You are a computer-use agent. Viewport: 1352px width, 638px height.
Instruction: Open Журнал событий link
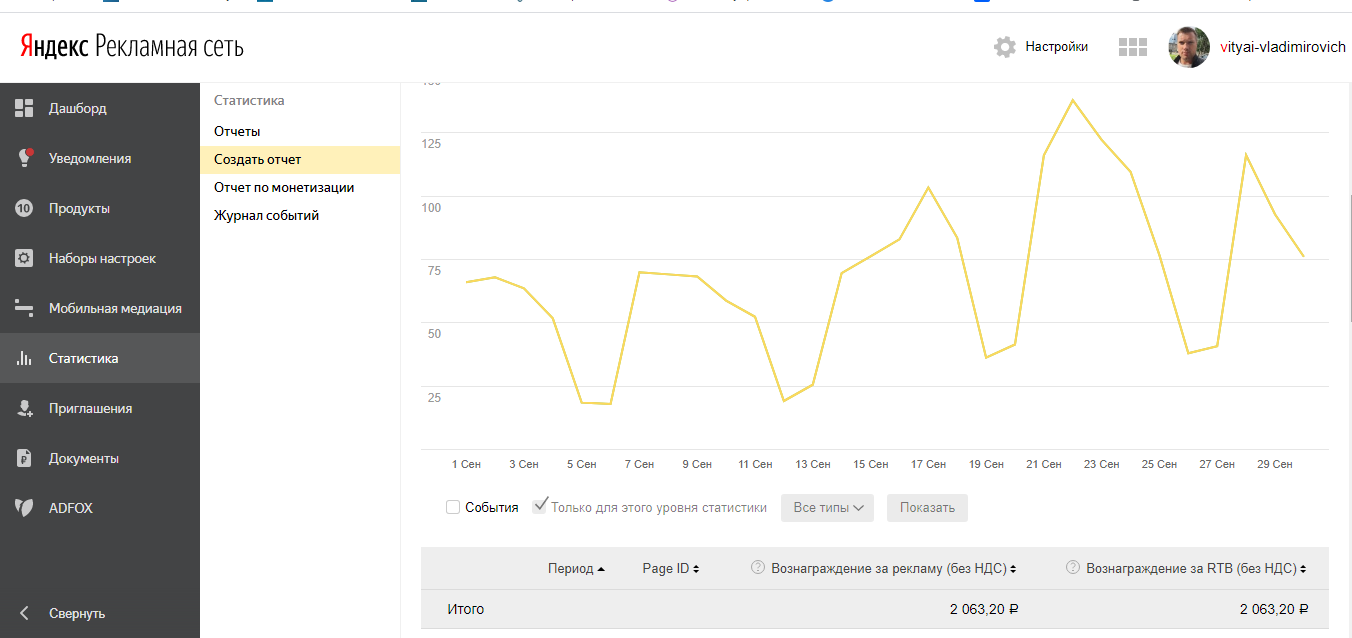point(266,215)
